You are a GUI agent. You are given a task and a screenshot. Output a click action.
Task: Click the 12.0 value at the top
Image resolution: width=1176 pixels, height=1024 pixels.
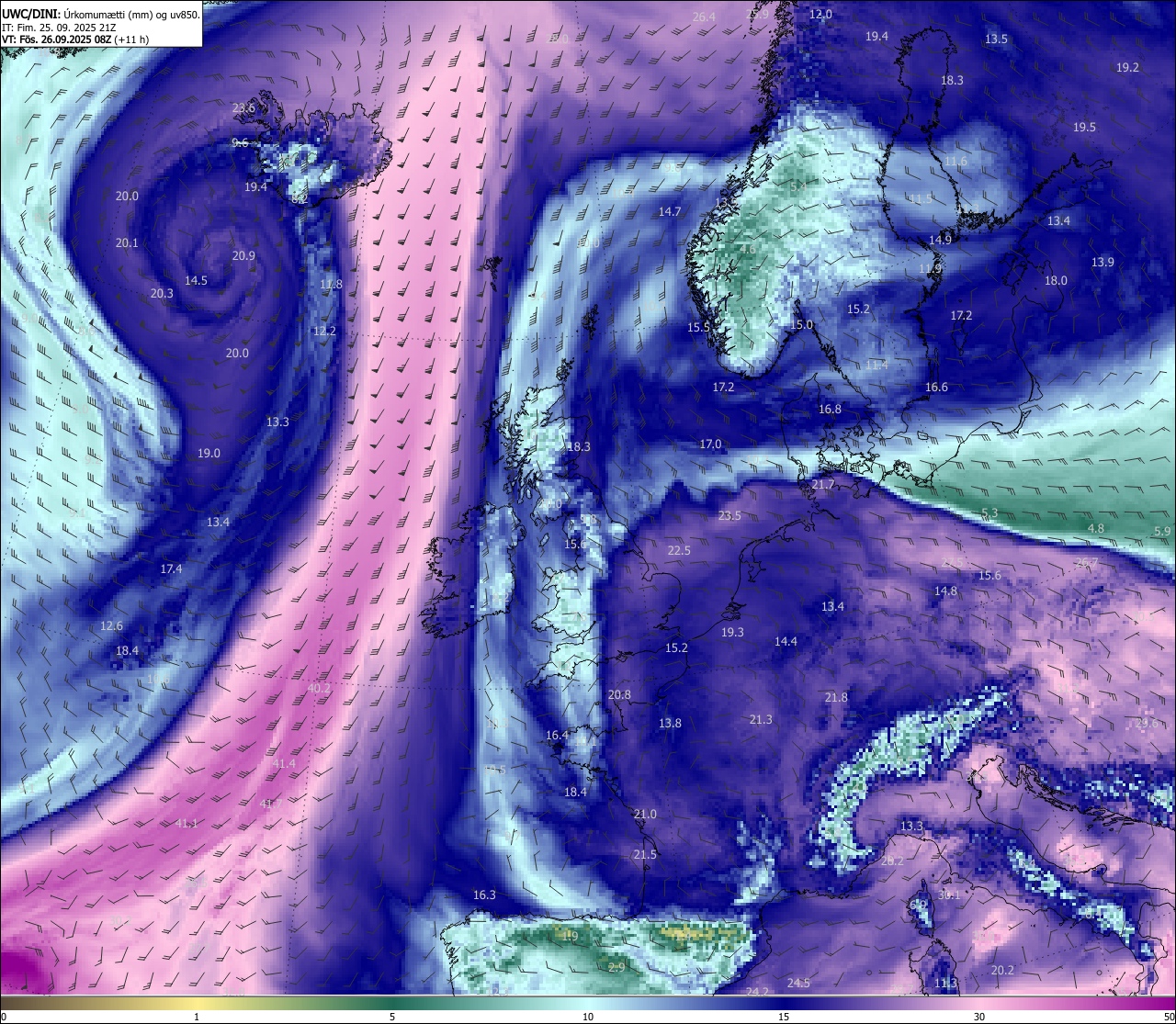click(820, 14)
